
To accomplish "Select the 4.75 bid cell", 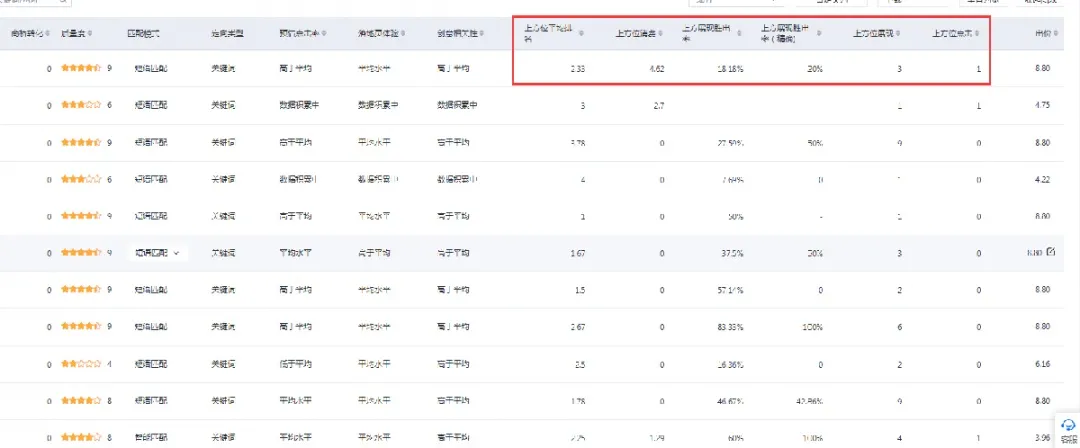I will [1042, 105].
